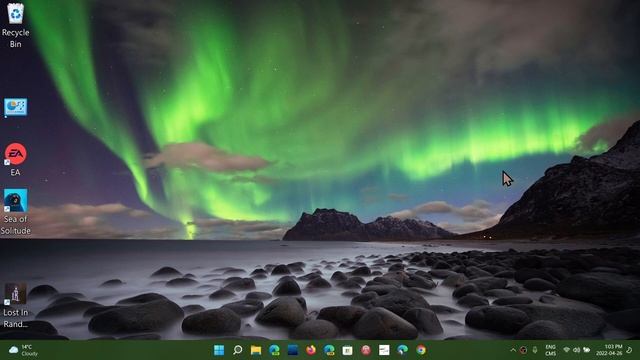Image resolution: width=640 pixels, height=360 pixels.
Task: Expand the hidden system tray icons chevron
Action: tap(513, 350)
